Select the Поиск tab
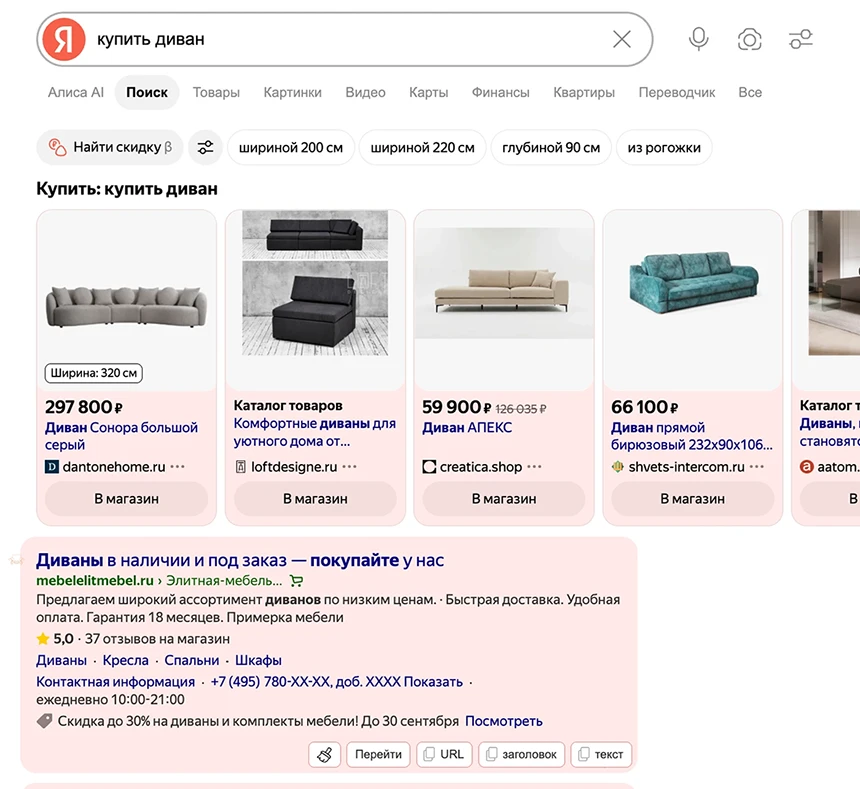This screenshot has height=789, width=860. point(147,92)
